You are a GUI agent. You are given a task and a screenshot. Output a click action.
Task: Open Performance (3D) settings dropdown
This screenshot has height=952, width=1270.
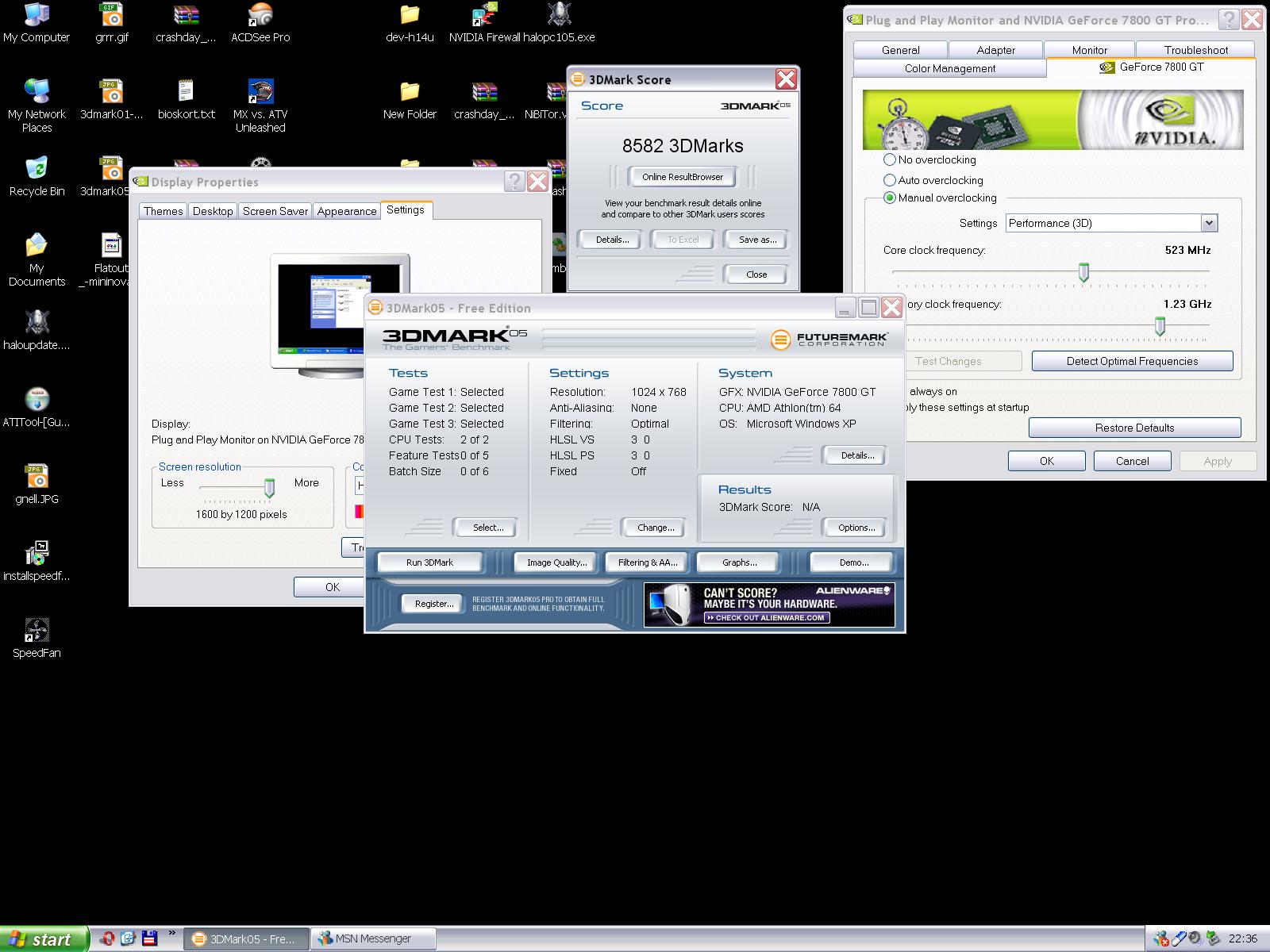[1111, 223]
